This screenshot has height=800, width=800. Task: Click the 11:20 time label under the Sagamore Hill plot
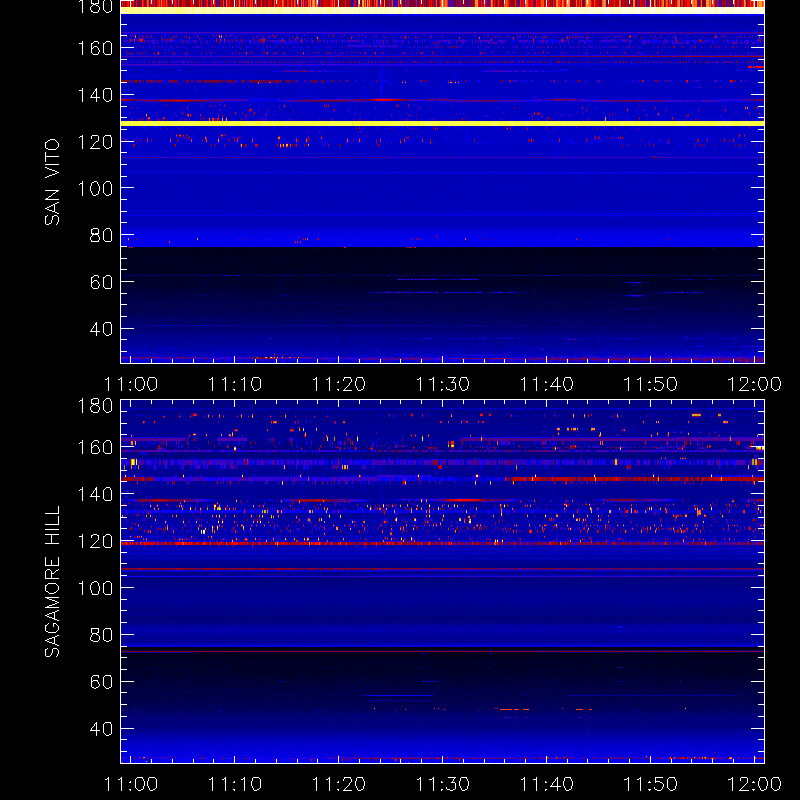coord(338,784)
